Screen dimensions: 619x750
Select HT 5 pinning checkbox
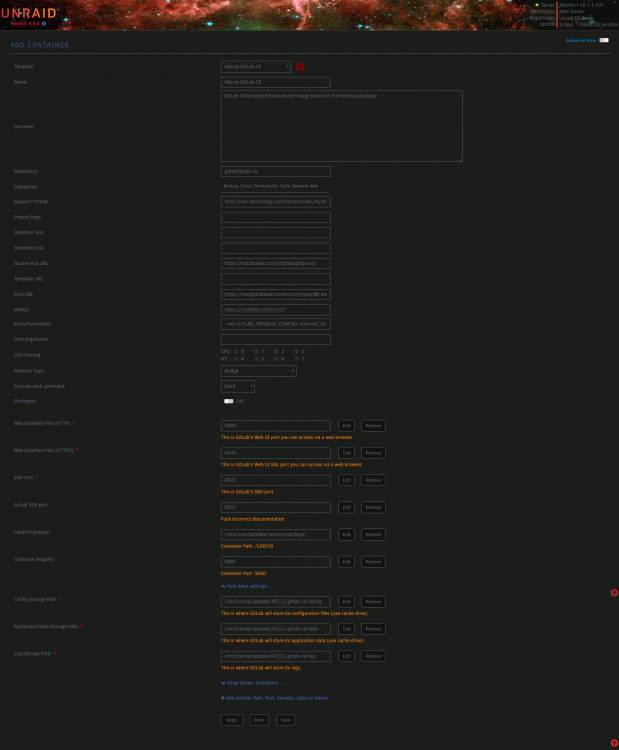point(256,359)
